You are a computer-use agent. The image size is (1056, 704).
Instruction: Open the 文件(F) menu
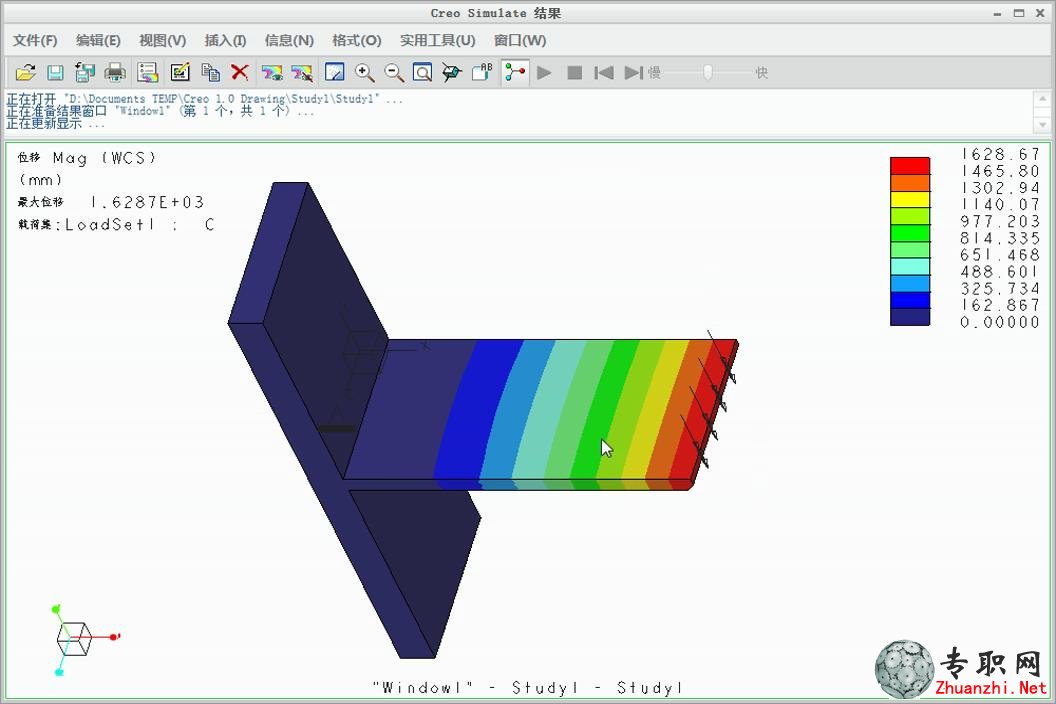35,40
